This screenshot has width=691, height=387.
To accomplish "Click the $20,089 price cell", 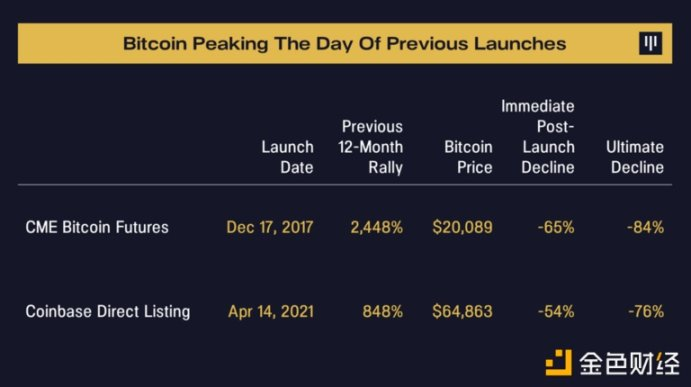I will coord(462,227).
